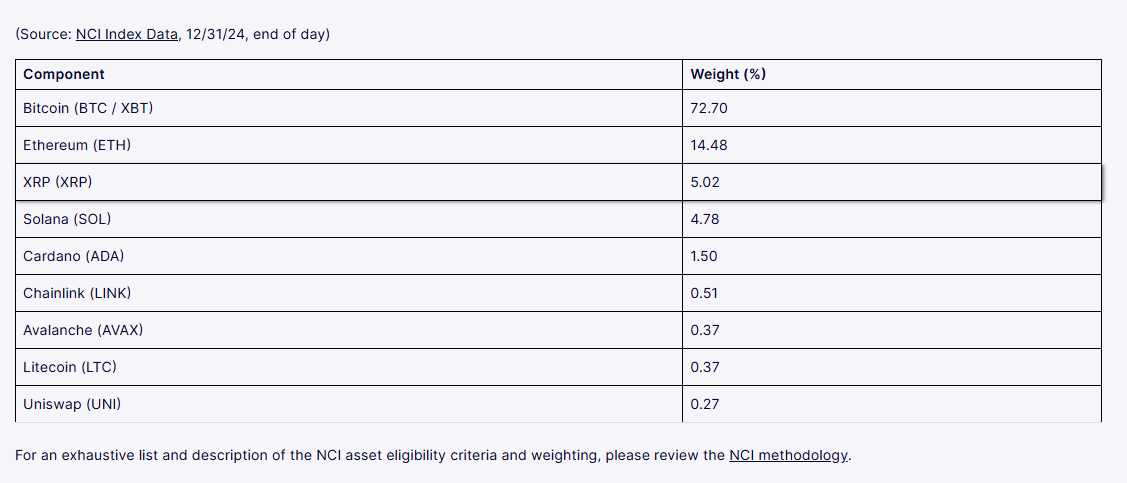Select the 14.48 weight value
The width and height of the screenshot is (1127, 483).
click(x=709, y=145)
